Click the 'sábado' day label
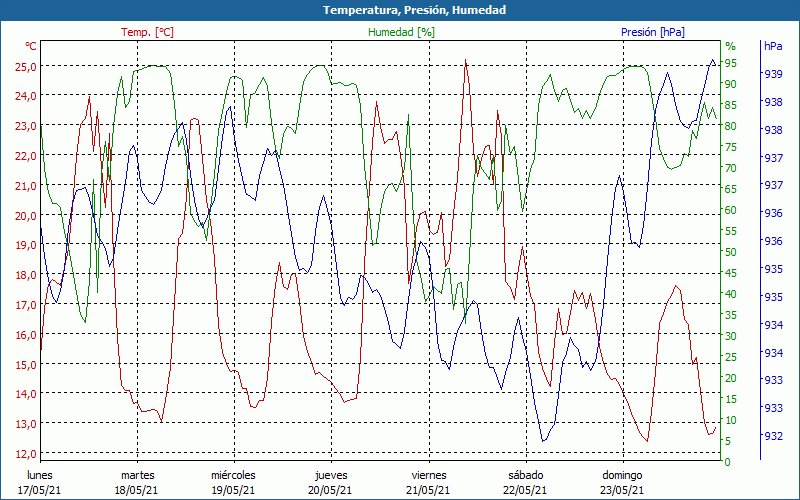800x500 pixels. click(x=526, y=476)
